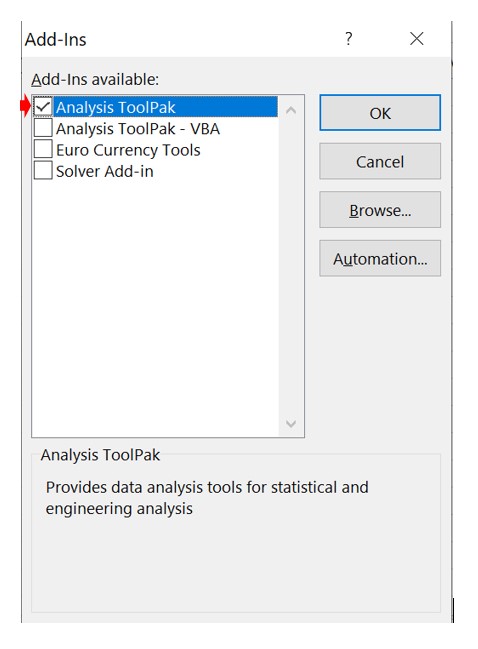The width and height of the screenshot is (478, 649).
Task: Tick the Euro Currency Tools checkbox
Action: (x=43, y=149)
